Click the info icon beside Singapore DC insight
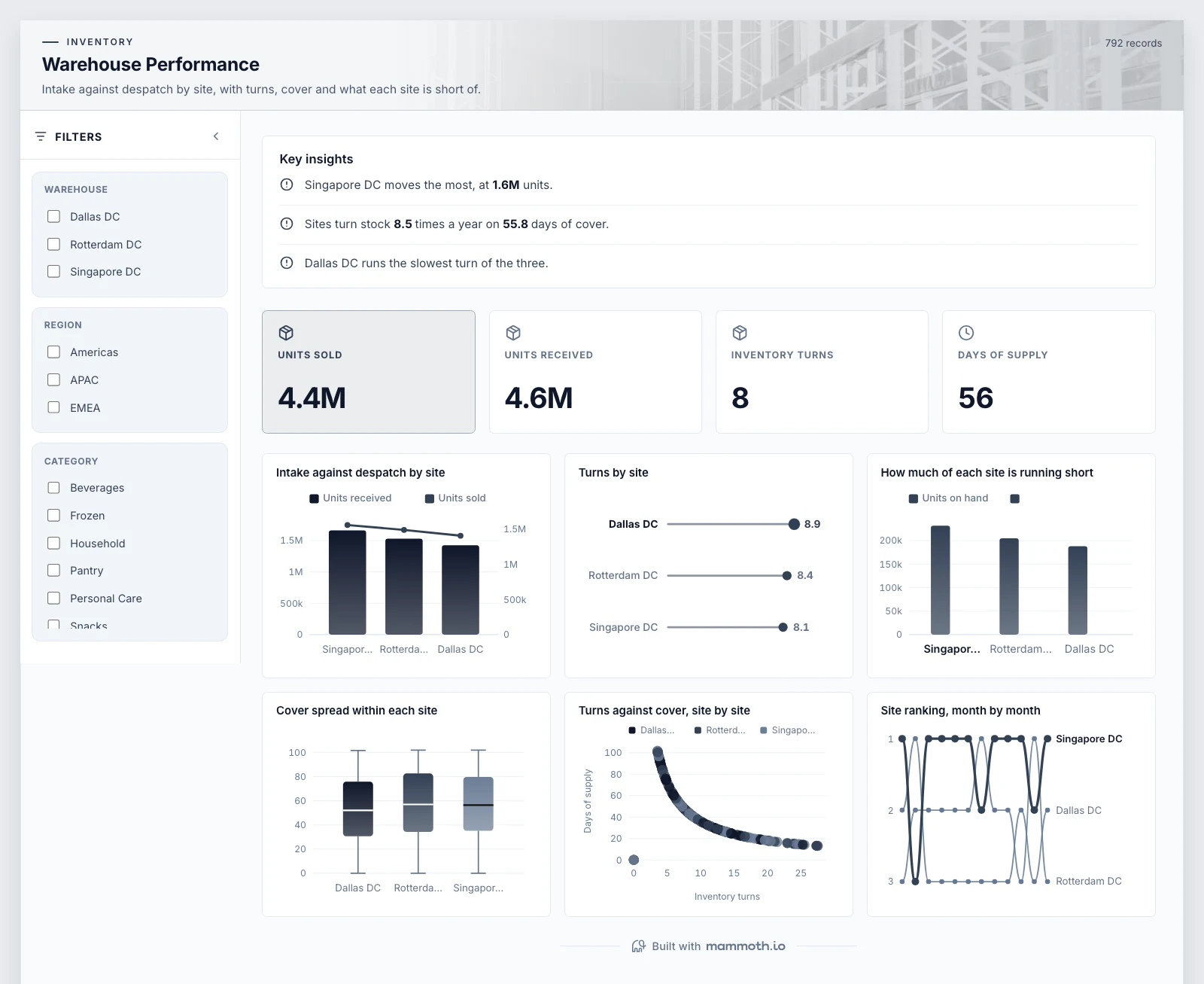1204x984 pixels. coord(287,184)
